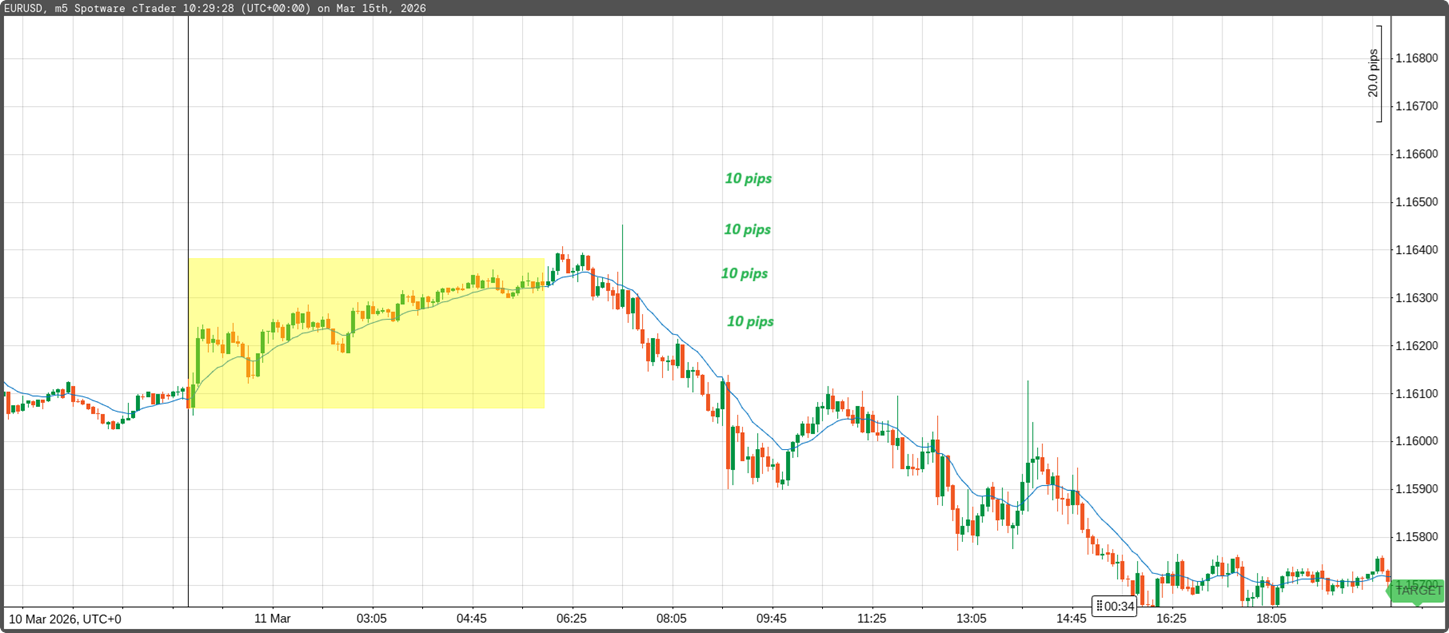Select the green TARGET price tag
Image resolution: width=1449 pixels, height=633 pixels.
click(1417, 591)
